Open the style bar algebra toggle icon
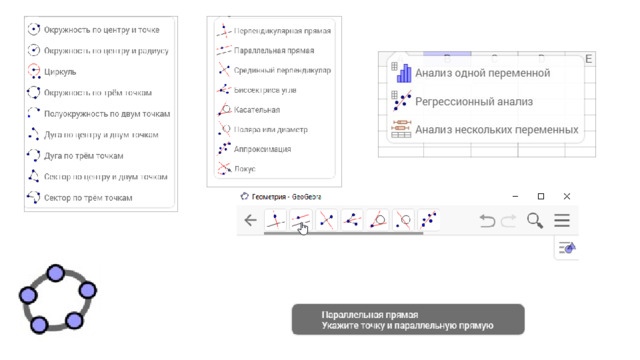The height and width of the screenshot is (360, 640). click(x=567, y=248)
